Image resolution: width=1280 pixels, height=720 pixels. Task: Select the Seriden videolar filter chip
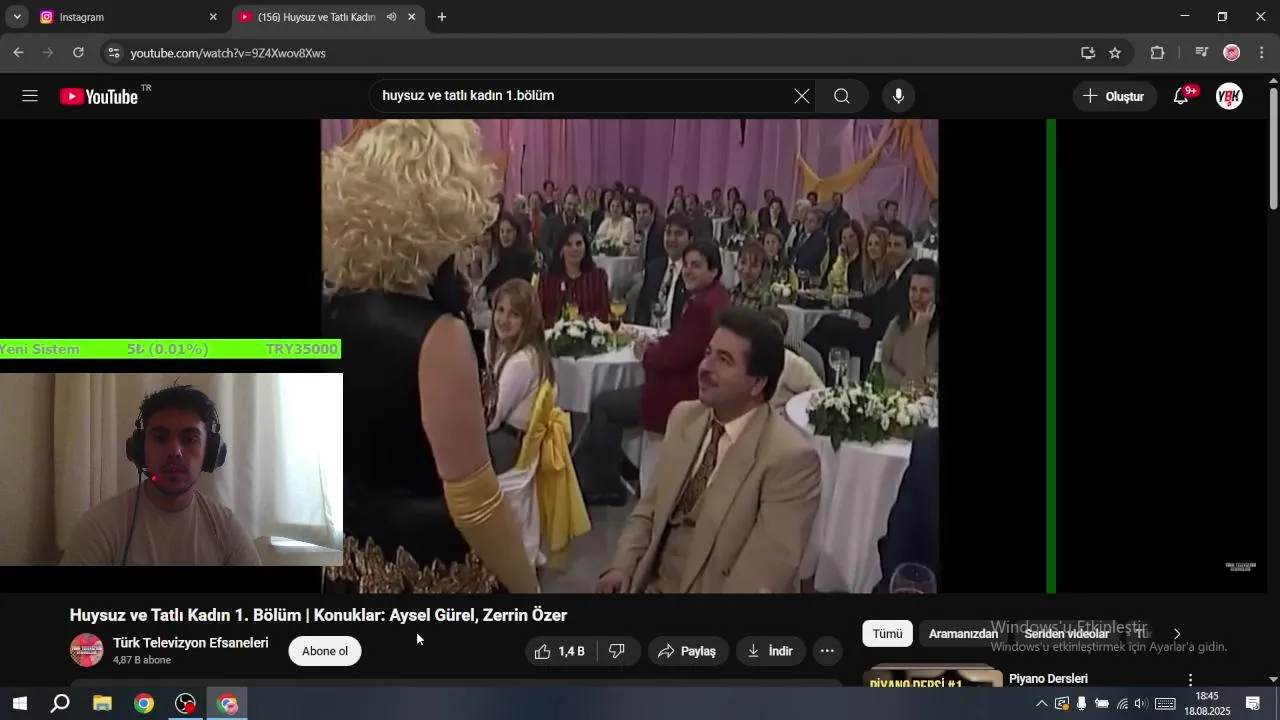[x=1066, y=634]
